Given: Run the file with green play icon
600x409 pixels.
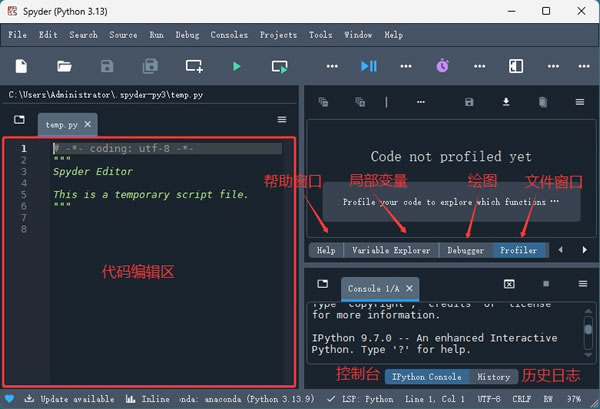Looking at the screenshot, I should tap(237, 66).
